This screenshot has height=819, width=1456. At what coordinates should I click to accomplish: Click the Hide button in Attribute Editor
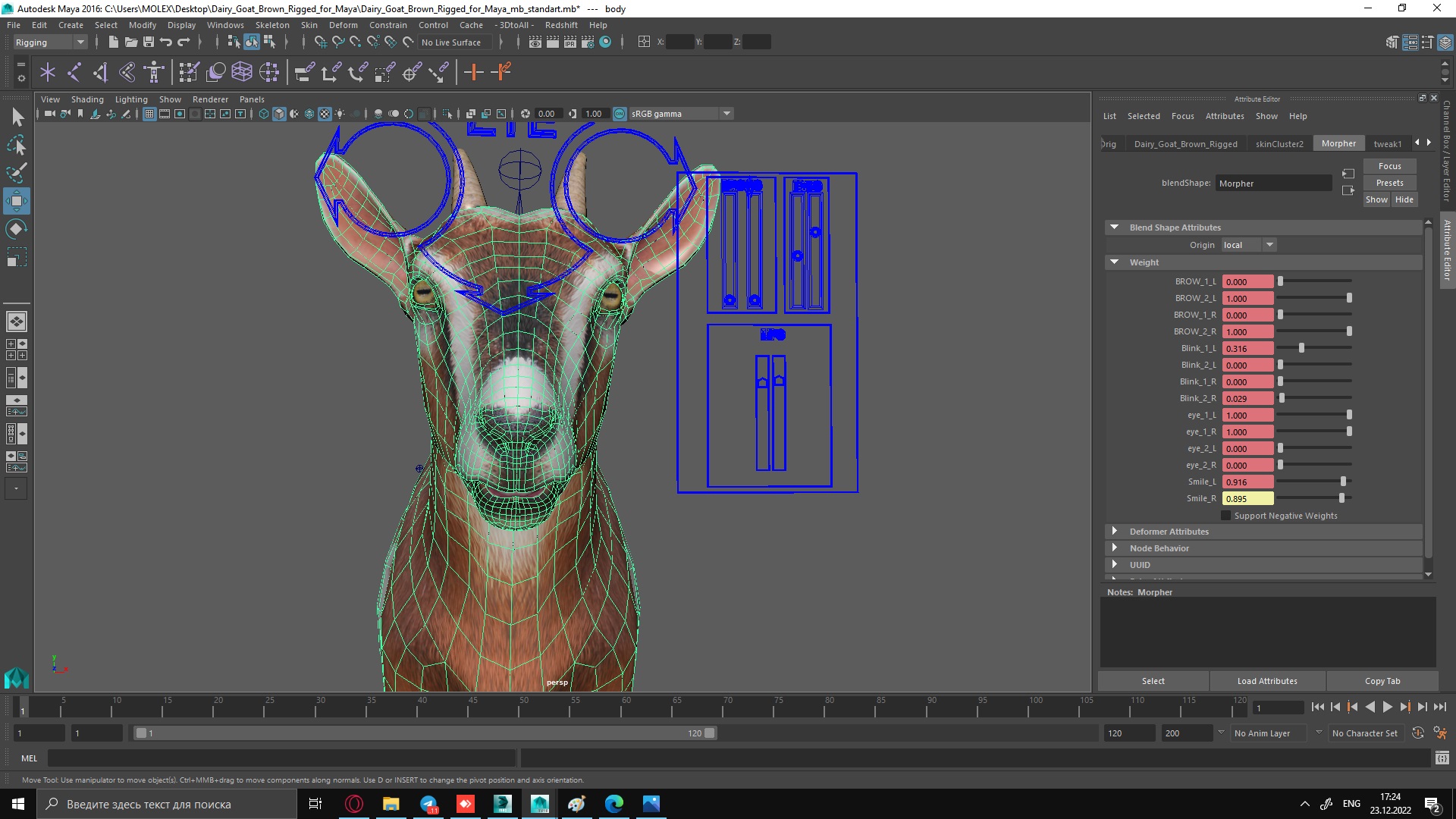1404,199
